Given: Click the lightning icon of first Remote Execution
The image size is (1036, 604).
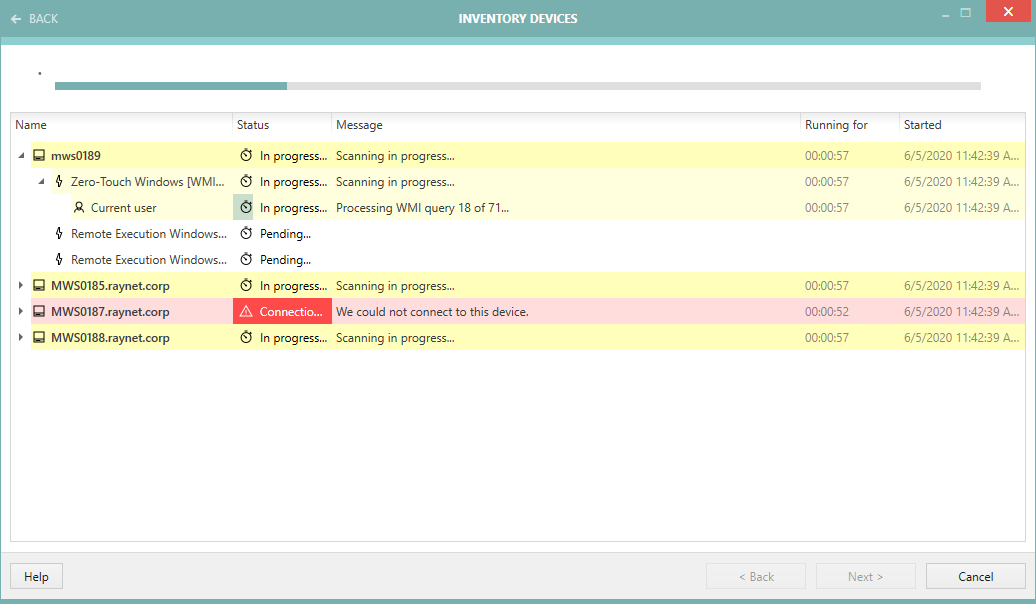Looking at the screenshot, I should pos(59,234).
